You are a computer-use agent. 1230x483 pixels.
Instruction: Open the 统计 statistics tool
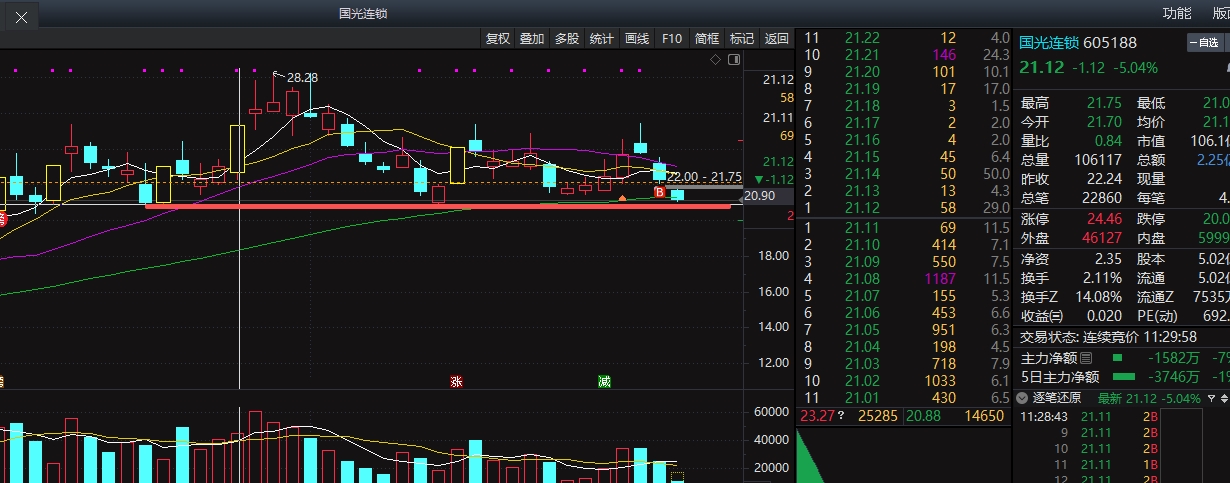pos(602,39)
